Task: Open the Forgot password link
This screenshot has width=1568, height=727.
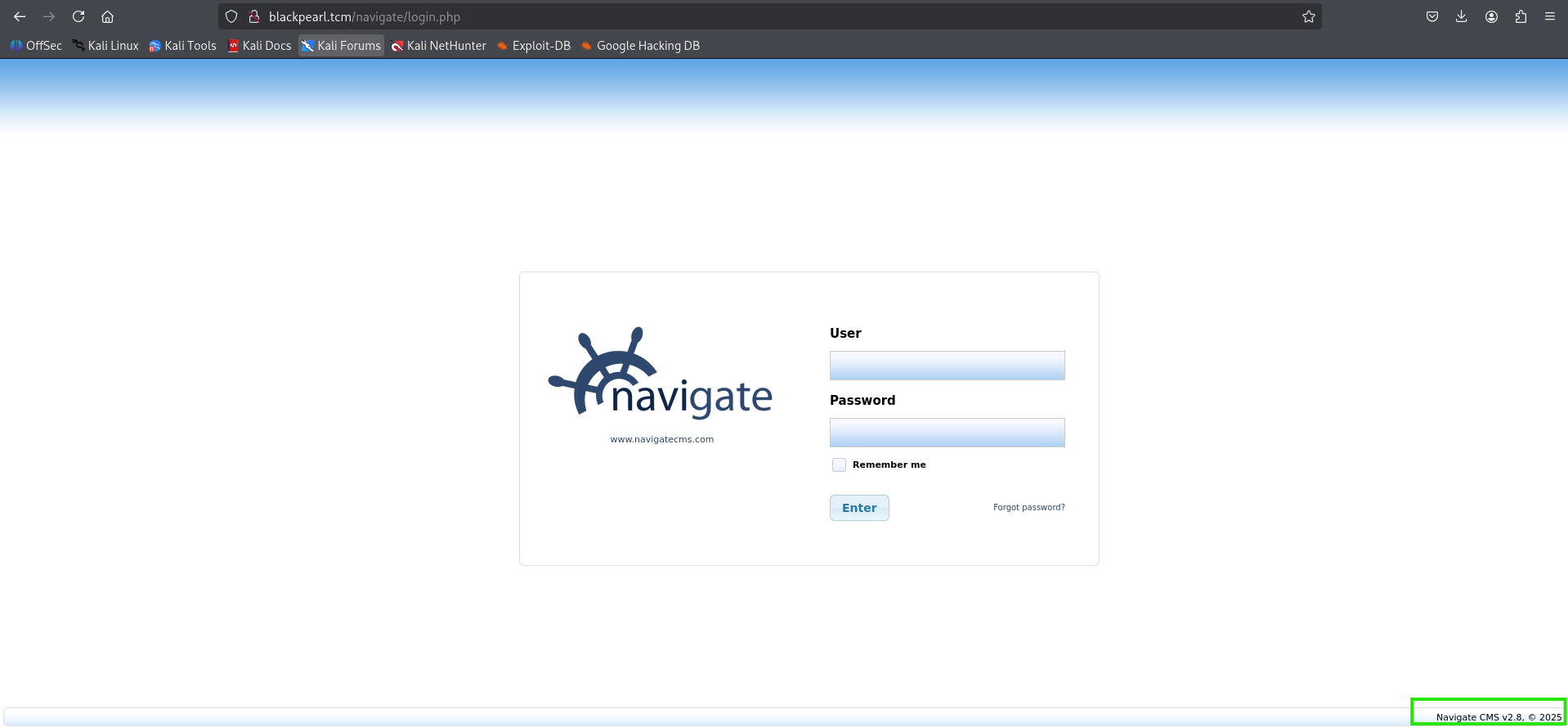Action: (1028, 507)
